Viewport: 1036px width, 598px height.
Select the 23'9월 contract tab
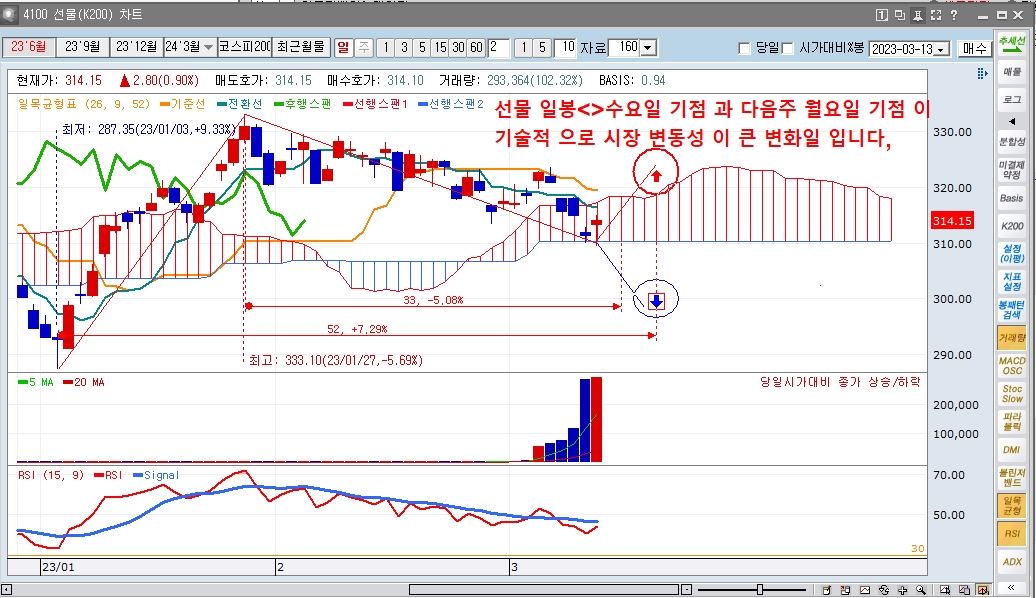tap(83, 47)
